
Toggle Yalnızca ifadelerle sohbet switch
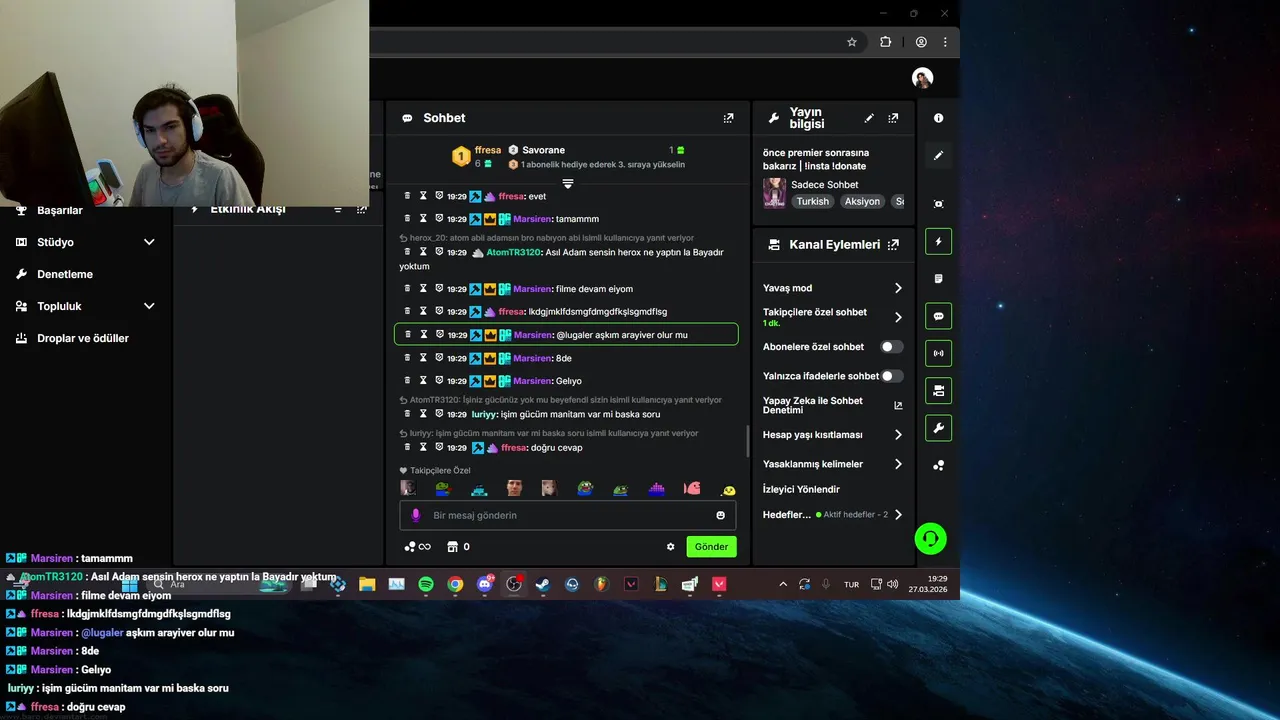[x=891, y=376]
